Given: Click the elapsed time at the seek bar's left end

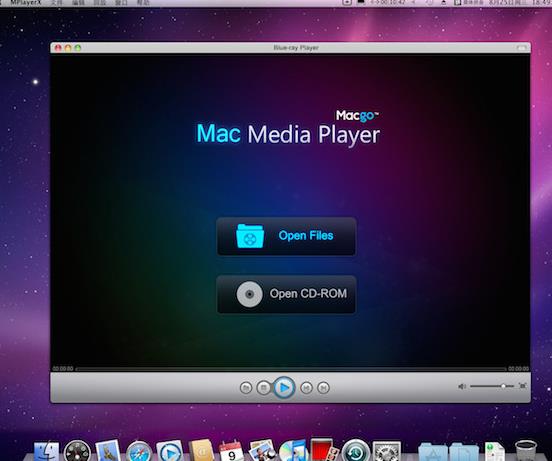Looking at the screenshot, I should pos(63,368).
